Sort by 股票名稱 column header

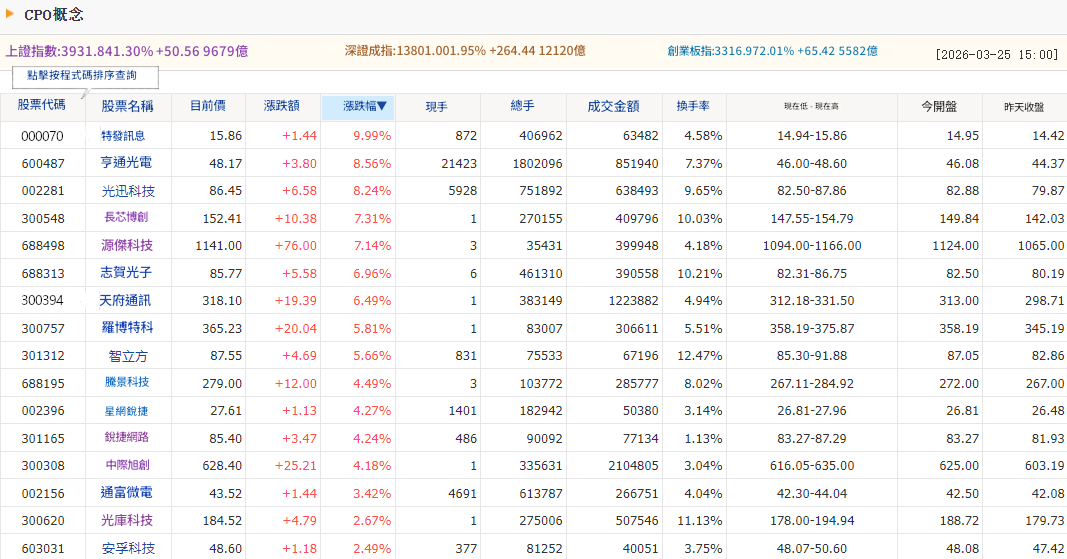127,106
